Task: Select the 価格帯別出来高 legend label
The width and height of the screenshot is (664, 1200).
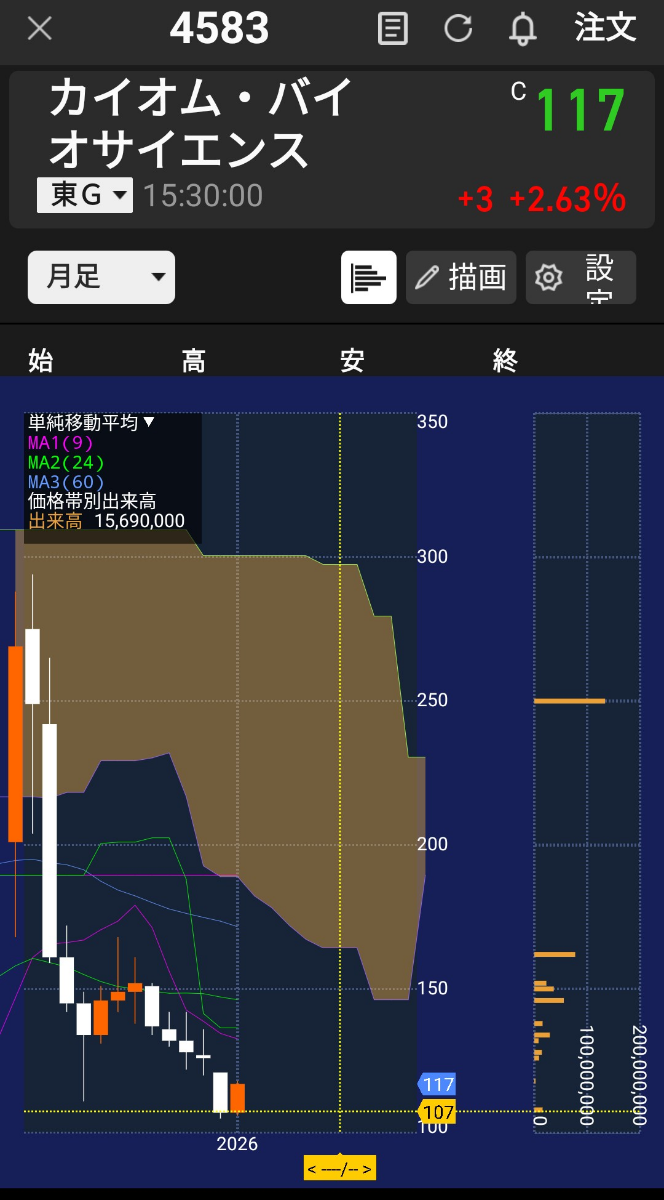Action: pos(92,501)
